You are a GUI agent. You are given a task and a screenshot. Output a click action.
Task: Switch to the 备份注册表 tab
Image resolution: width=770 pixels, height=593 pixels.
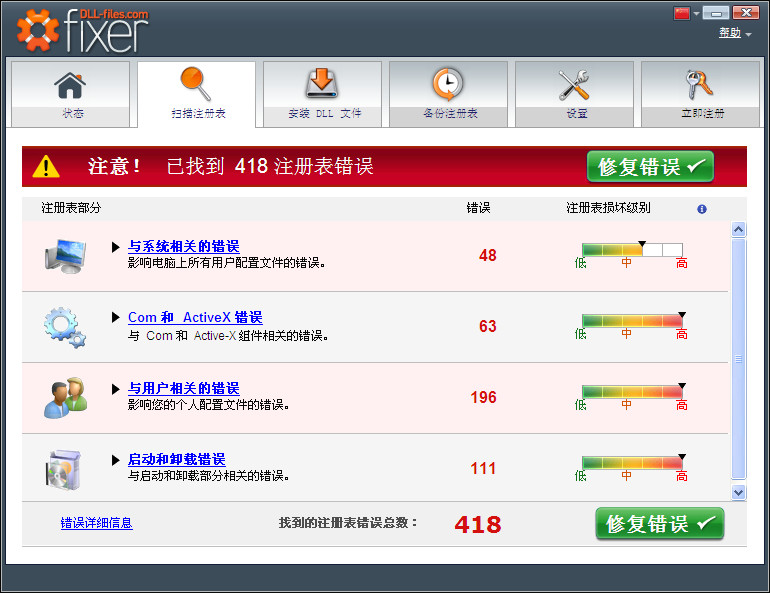point(448,94)
